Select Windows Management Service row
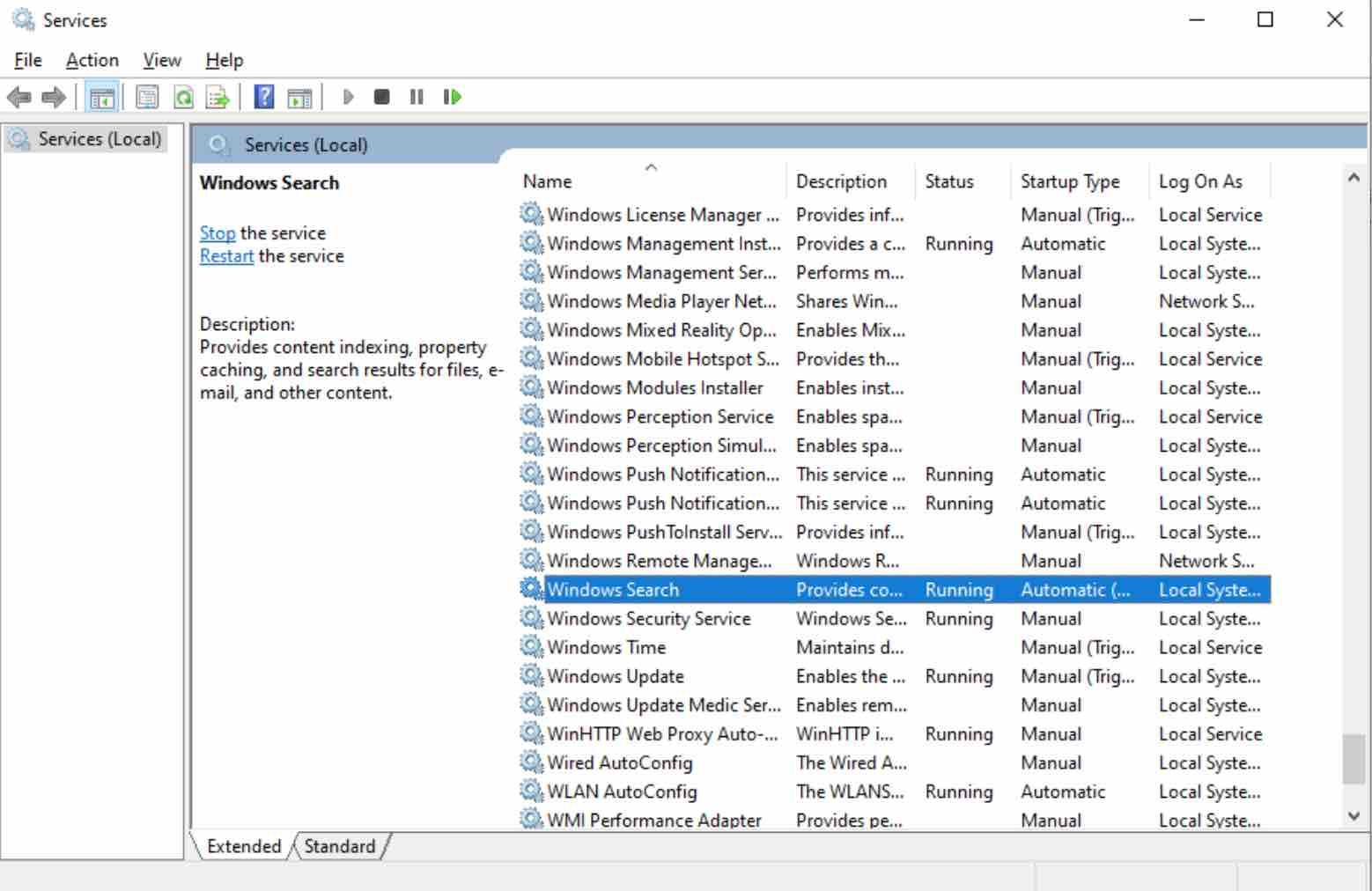The height and width of the screenshot is (891, 1372). tap(894, 272)
